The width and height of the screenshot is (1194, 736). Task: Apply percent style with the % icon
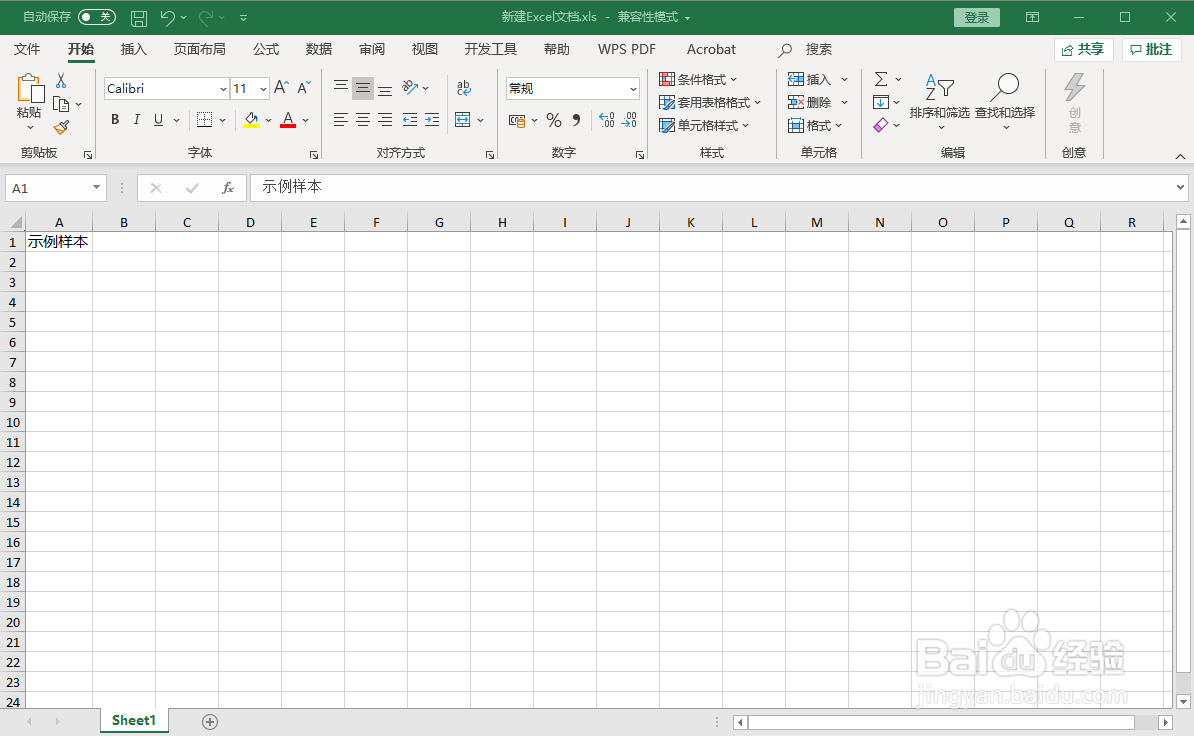[553, 120]
